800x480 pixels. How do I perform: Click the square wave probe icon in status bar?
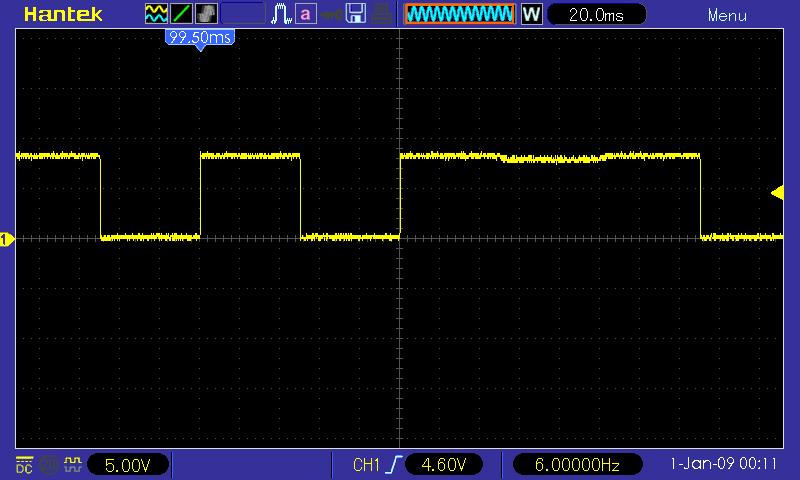click(72, 465)
